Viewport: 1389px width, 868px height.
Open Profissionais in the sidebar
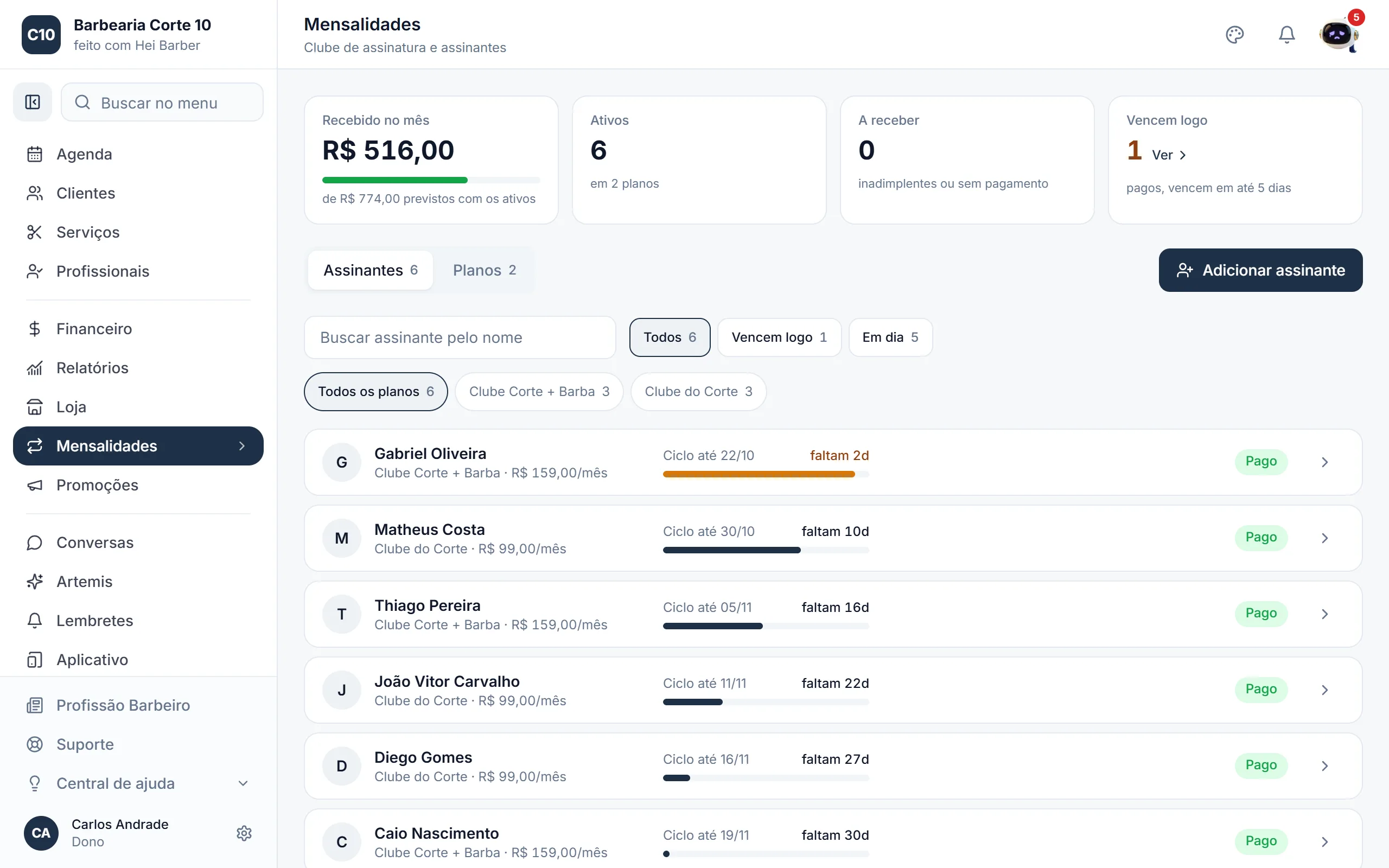pos(138,271)
